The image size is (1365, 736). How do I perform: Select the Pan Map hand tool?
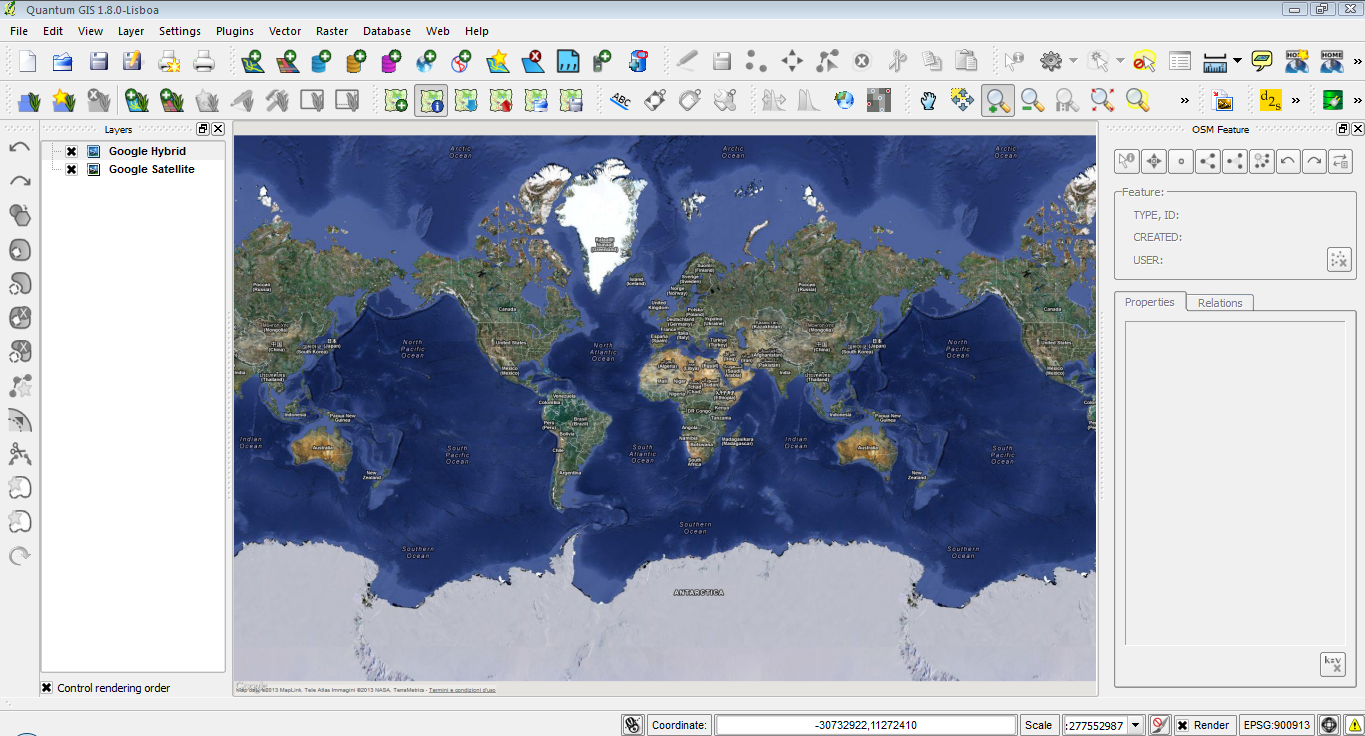click(x=928, y=100)
